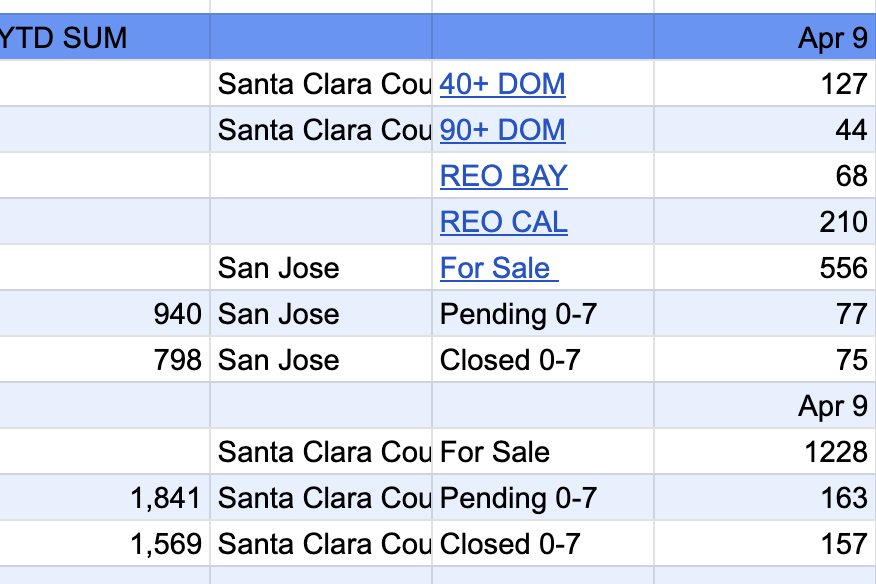Select the San Jose Closed 0-7 cell

pos(542,359)
